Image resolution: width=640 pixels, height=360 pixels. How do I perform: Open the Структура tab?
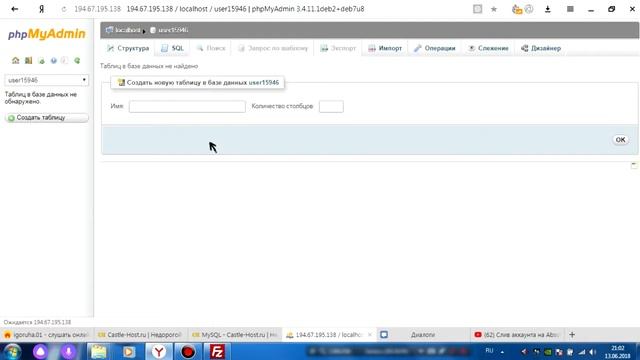128,48
